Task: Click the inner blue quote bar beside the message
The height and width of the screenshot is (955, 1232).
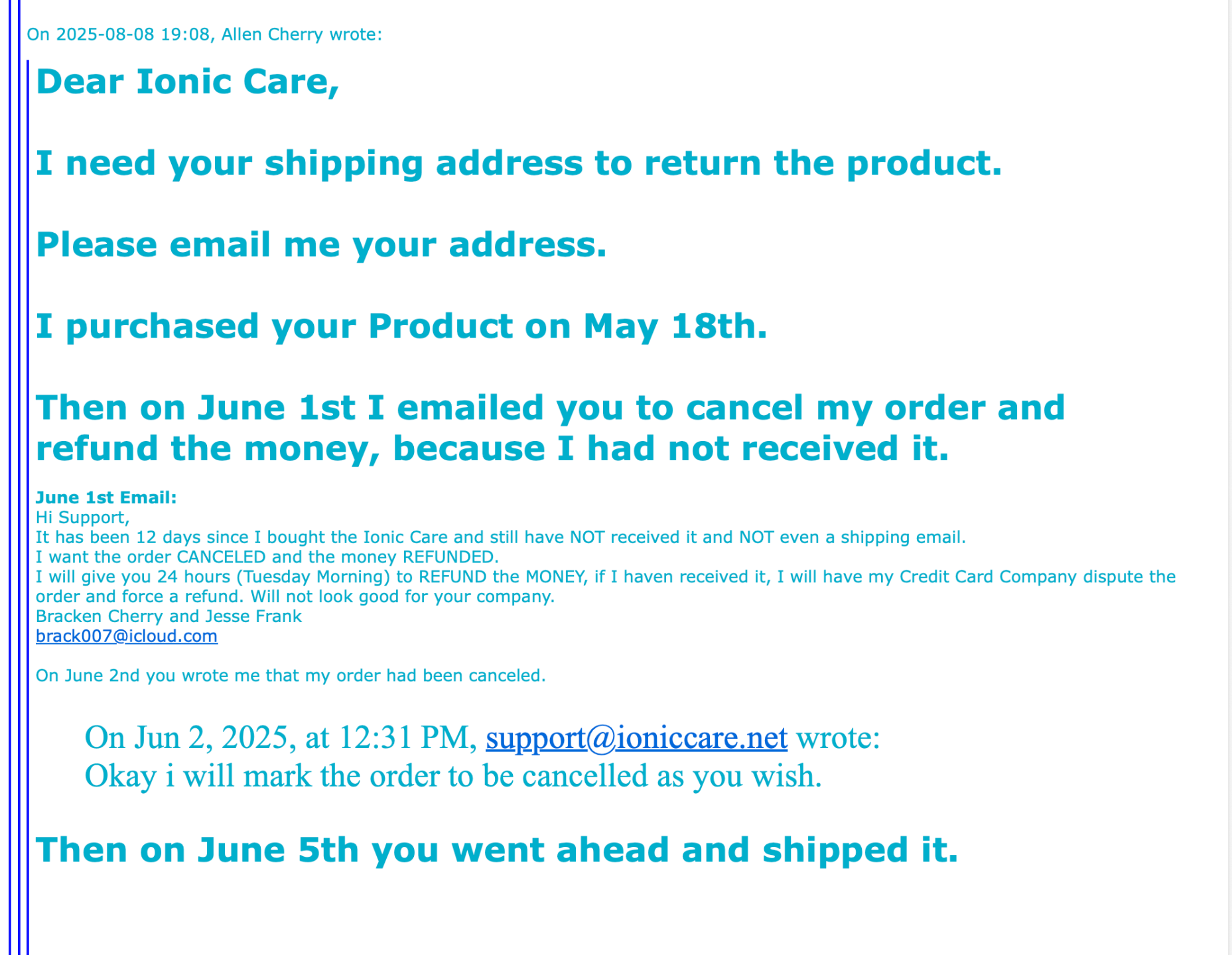Action: [27, 507]
